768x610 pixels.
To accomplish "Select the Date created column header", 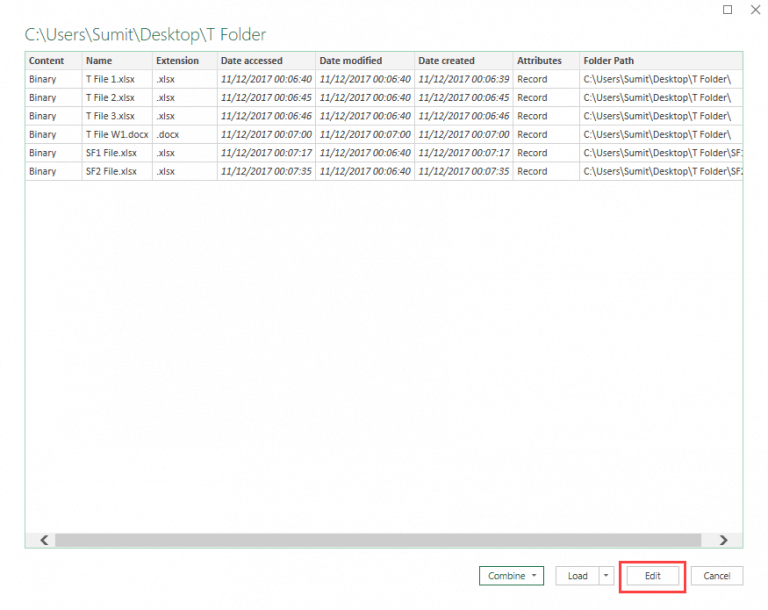I will [x=464, y=61].
